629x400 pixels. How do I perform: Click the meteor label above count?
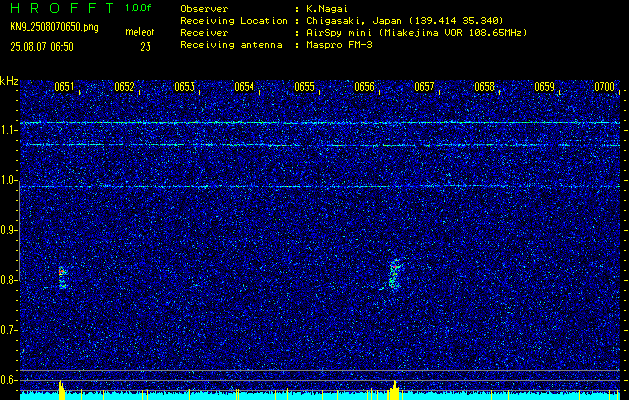tap(140, 32)
